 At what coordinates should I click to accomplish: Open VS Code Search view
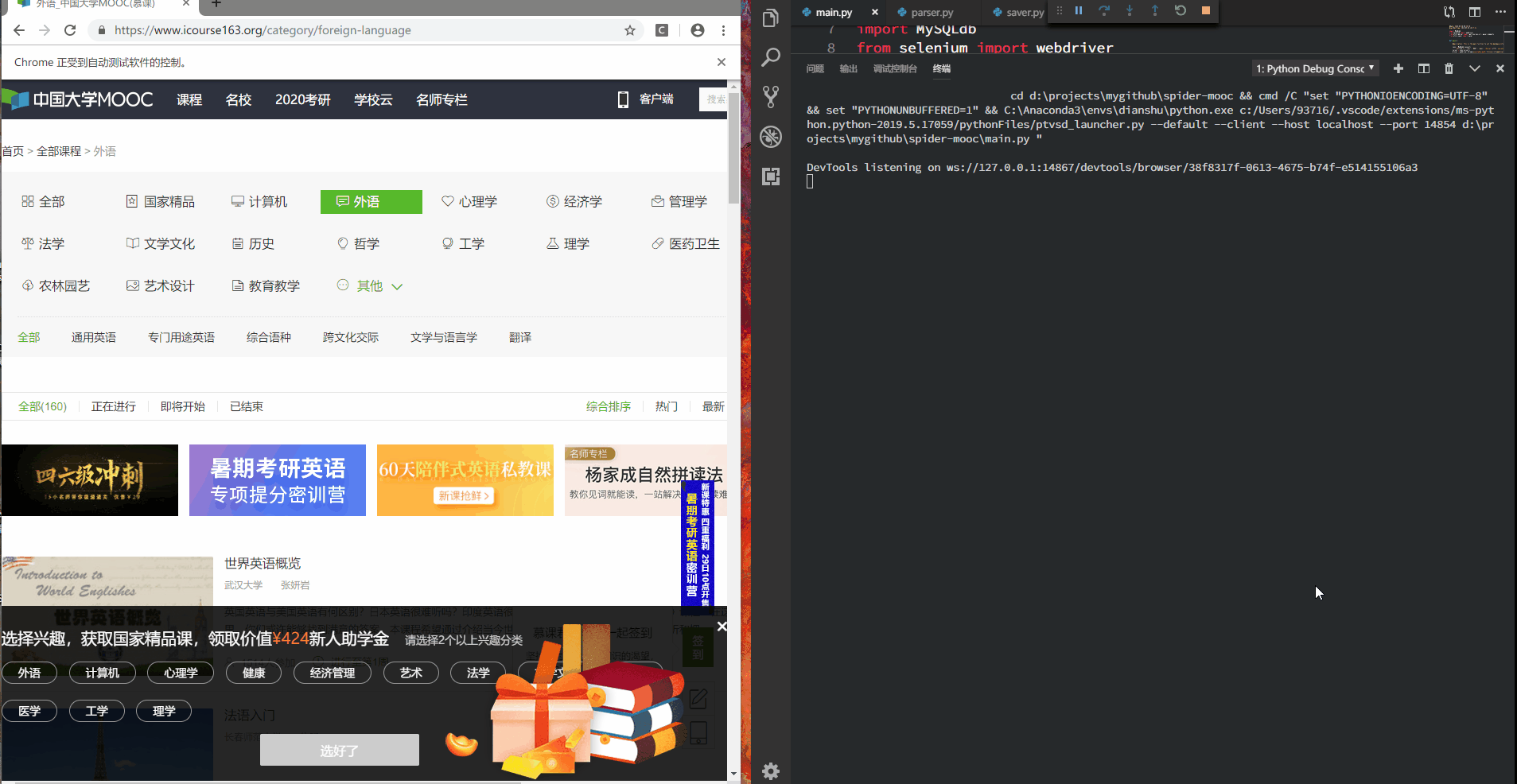point(770,57)
